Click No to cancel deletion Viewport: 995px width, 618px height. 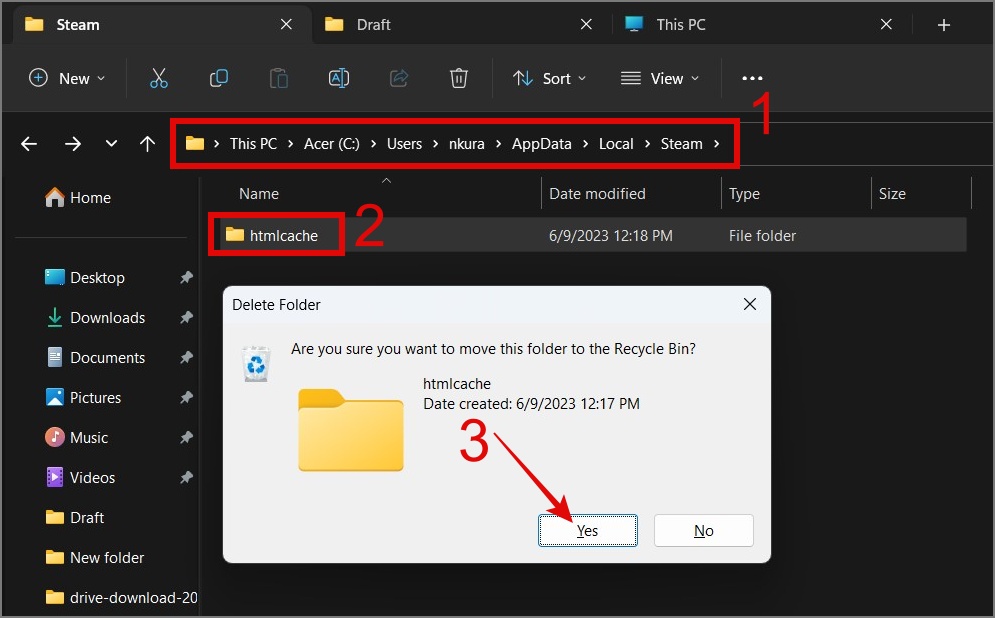[x=704, y=530]
